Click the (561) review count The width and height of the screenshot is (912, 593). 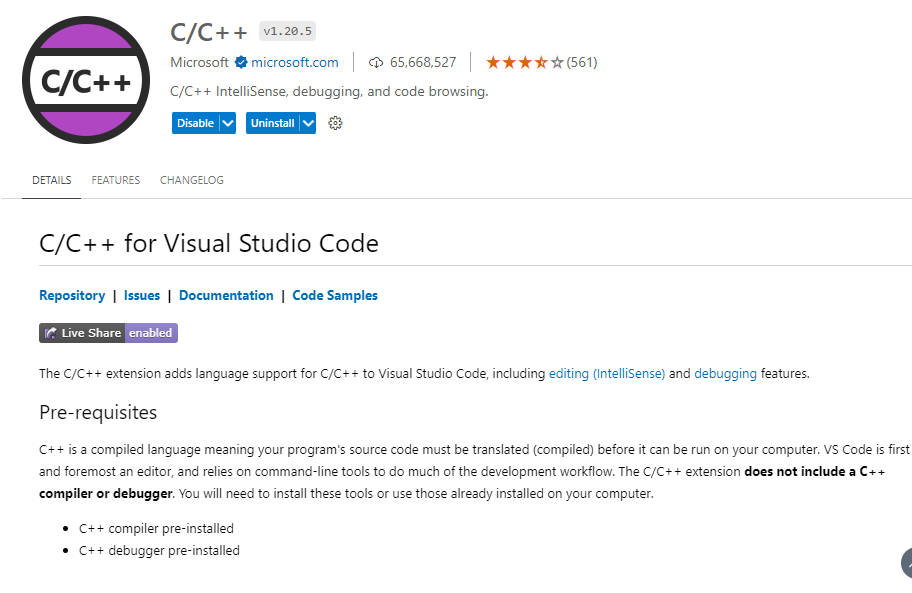(582, 62)
